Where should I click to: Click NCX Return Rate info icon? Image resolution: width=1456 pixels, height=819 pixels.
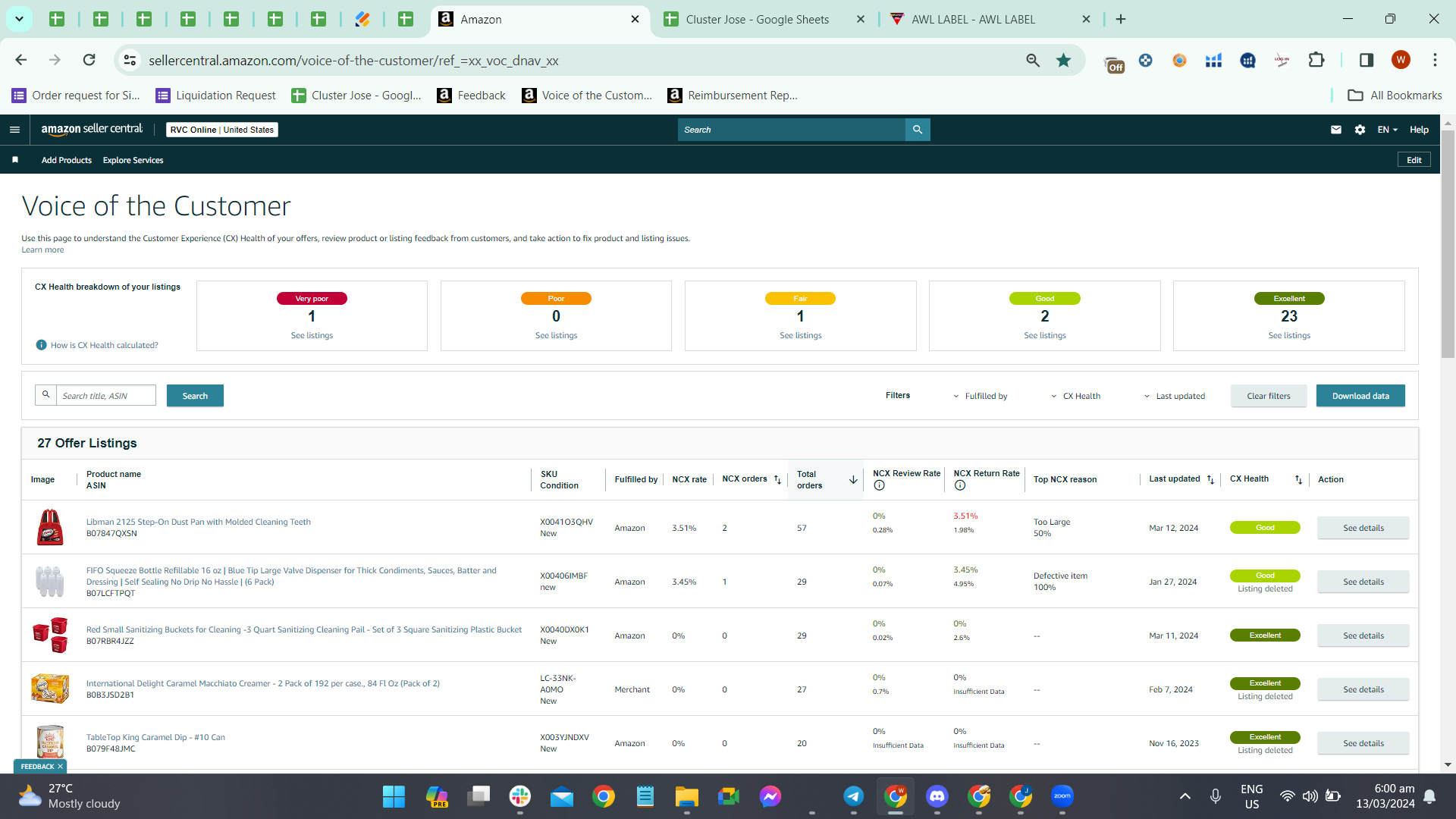[960, 485]
